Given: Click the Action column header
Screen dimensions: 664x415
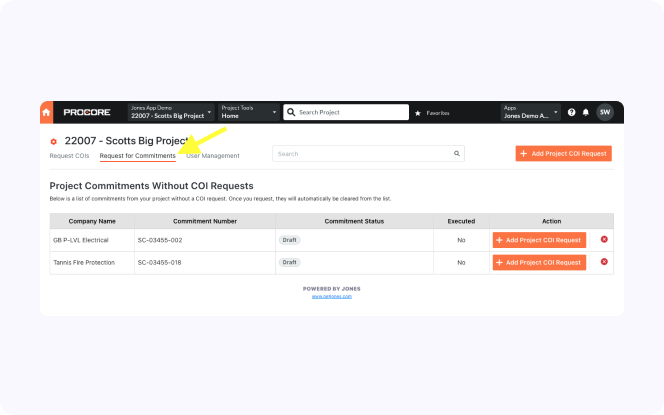Looking at the screenshot, I should [551, 221].
